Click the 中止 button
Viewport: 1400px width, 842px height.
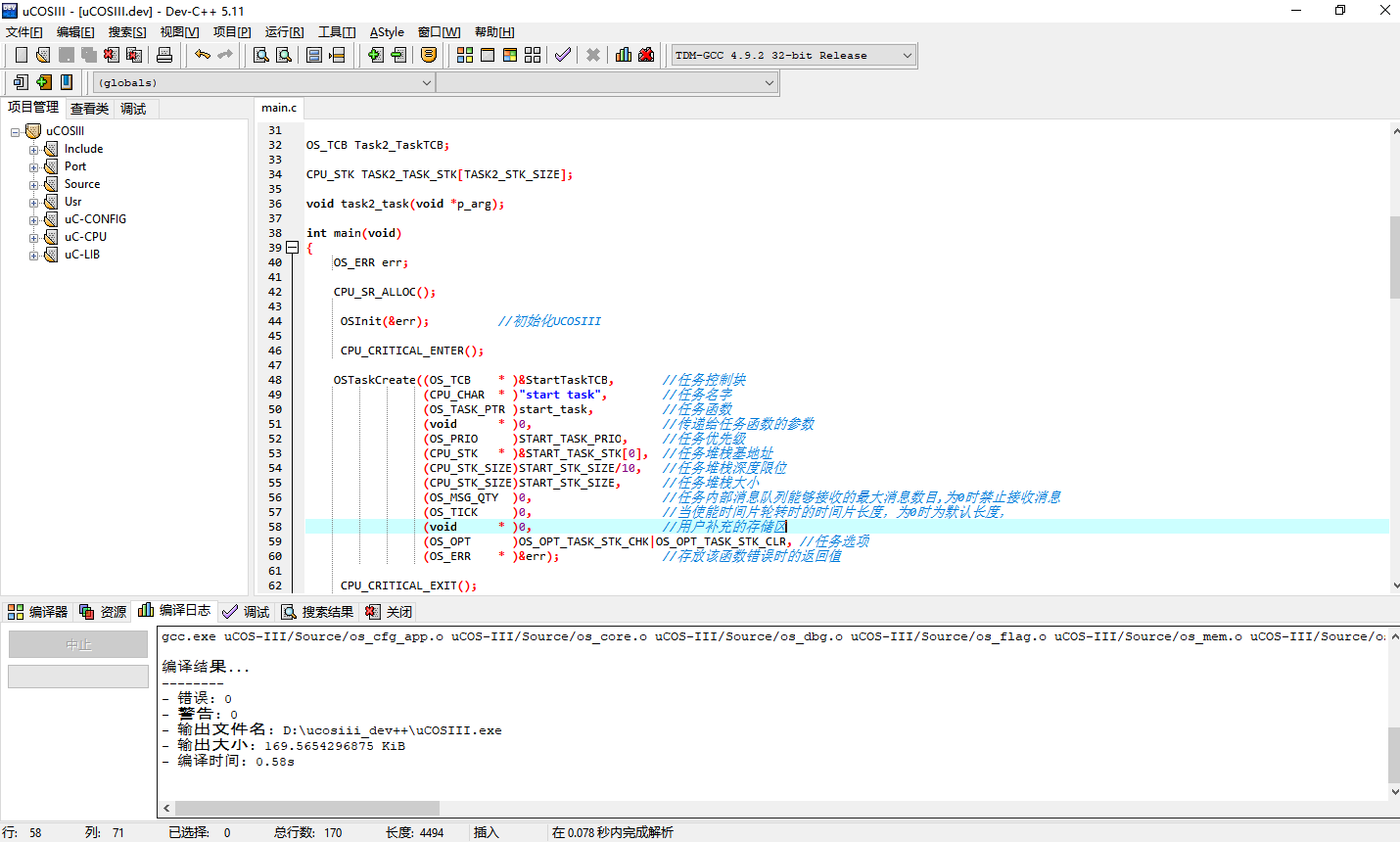[78, 644]
